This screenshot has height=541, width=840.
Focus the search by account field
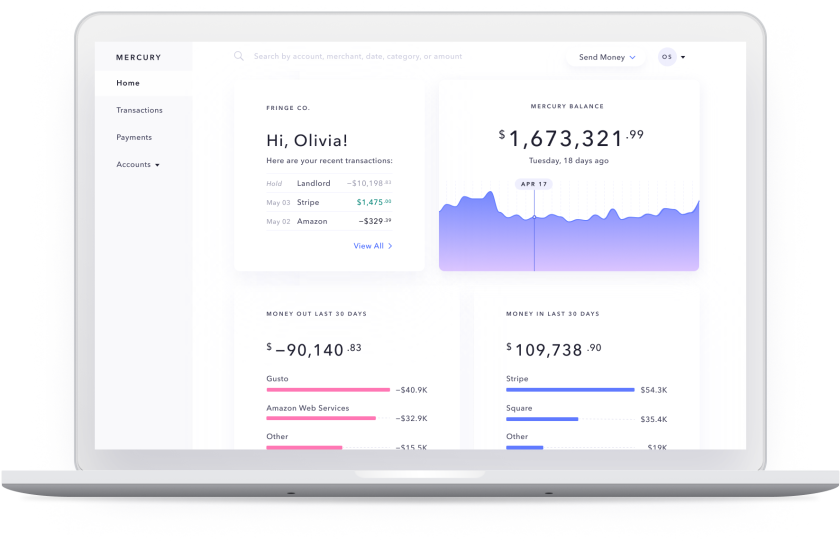pyautogui.click(x=358, y=56)
